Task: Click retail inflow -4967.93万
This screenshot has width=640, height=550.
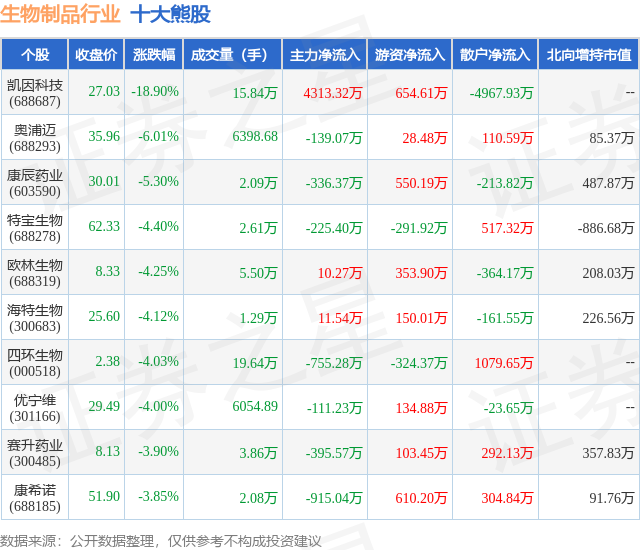Action: [501, 93]
